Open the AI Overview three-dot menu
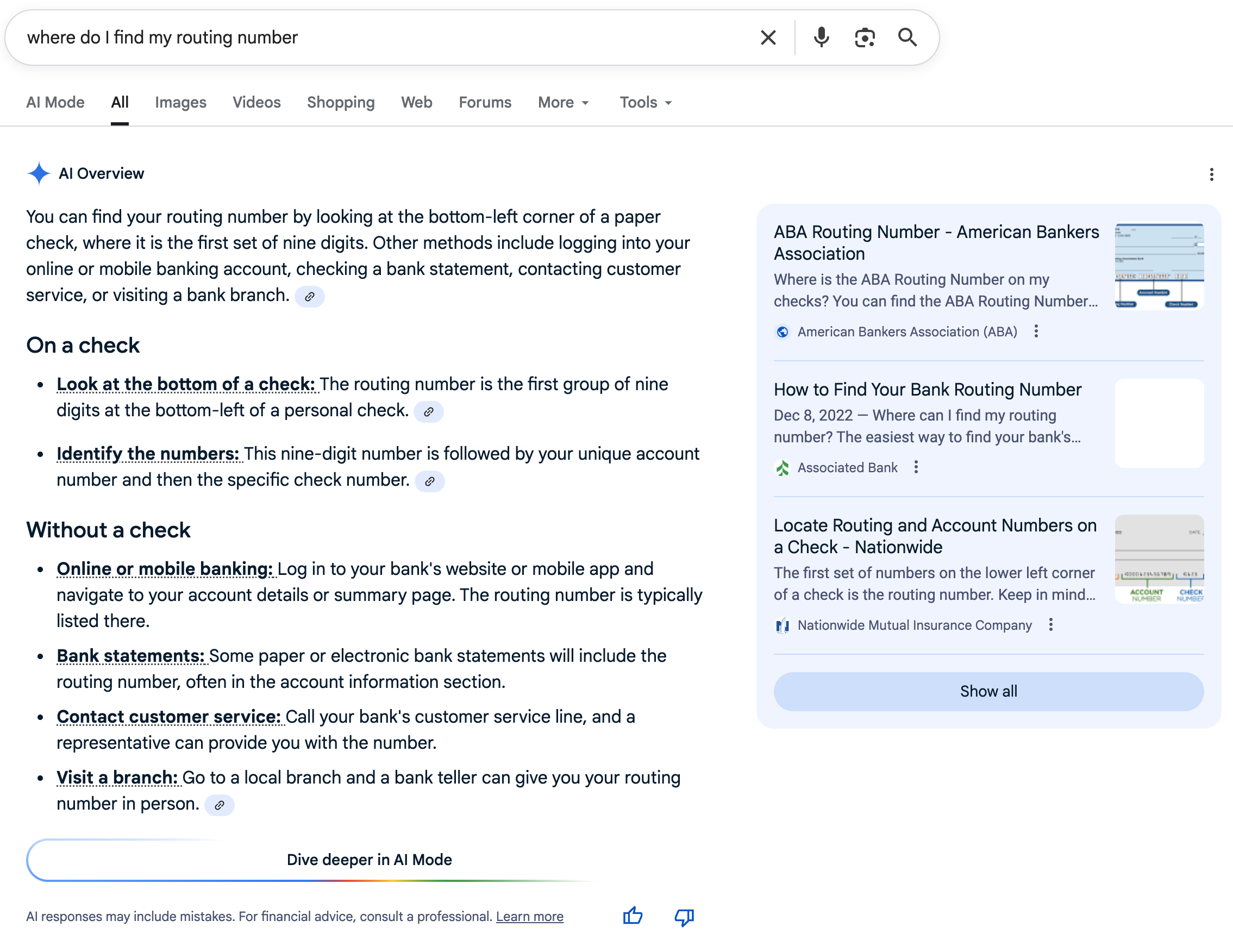 point(1212,175)
